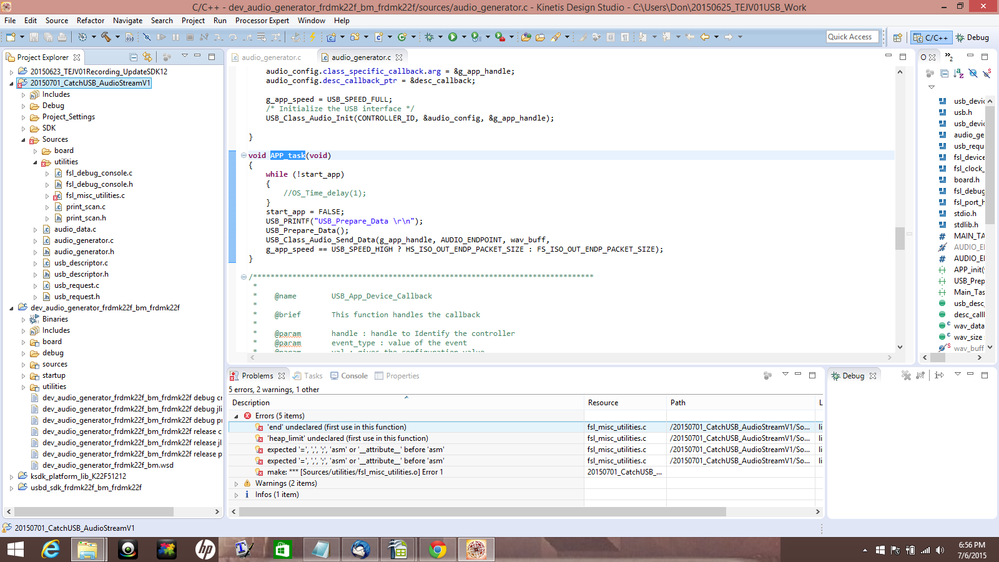Close the active audio_generator.c editor tab
999x562 pixels.
[399, 57]
